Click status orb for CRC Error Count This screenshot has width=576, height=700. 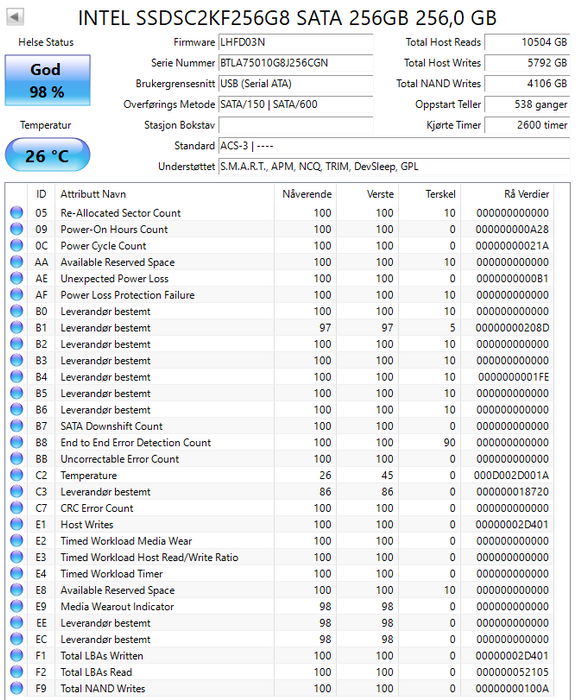(17, 508)
